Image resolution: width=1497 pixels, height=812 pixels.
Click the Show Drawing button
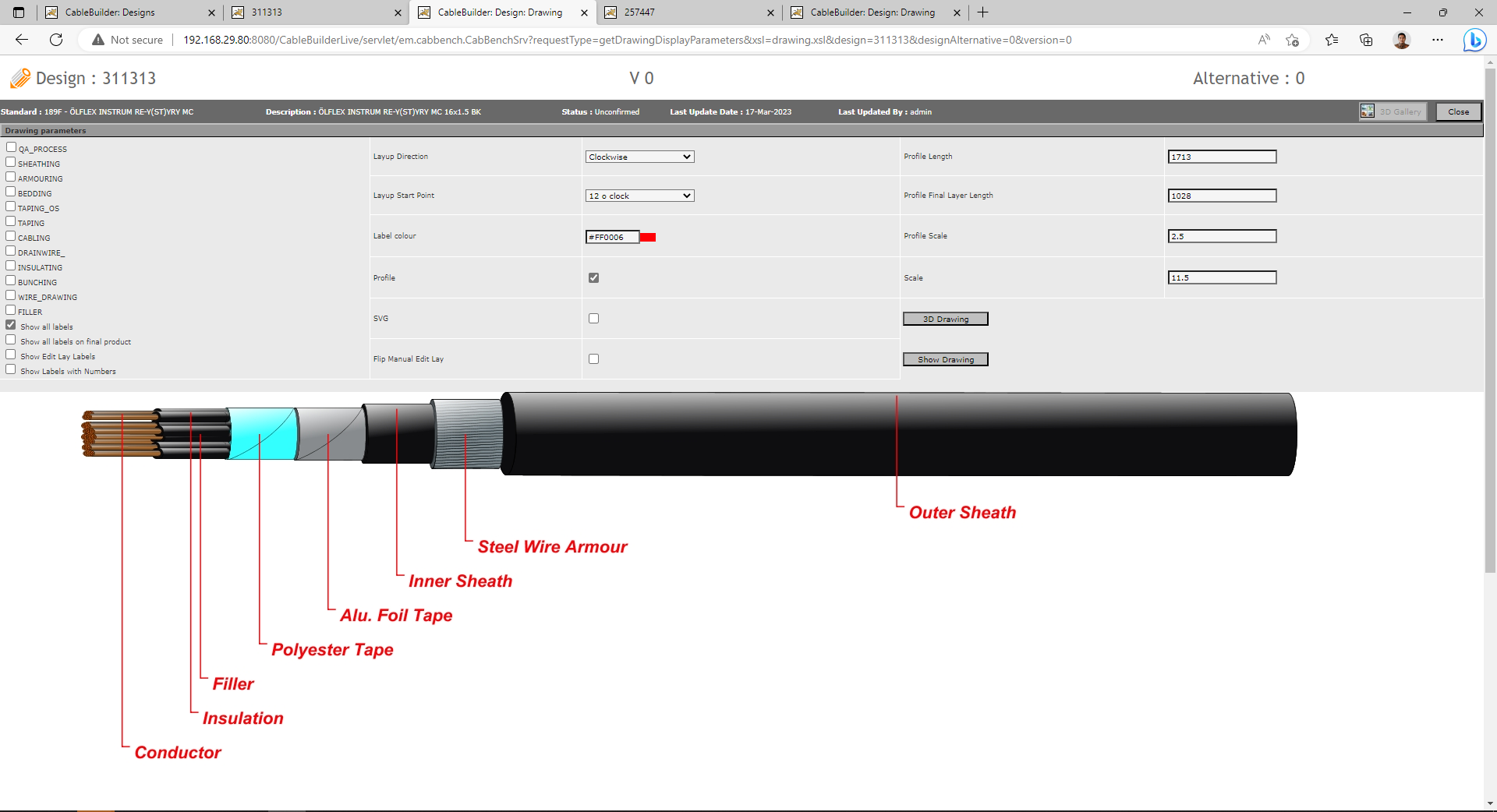(x=945, y=359)
